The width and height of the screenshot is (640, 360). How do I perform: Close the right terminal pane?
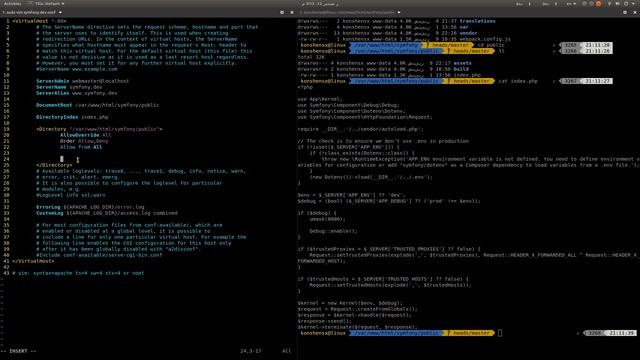pyautogui.click(x=635, y=13)
